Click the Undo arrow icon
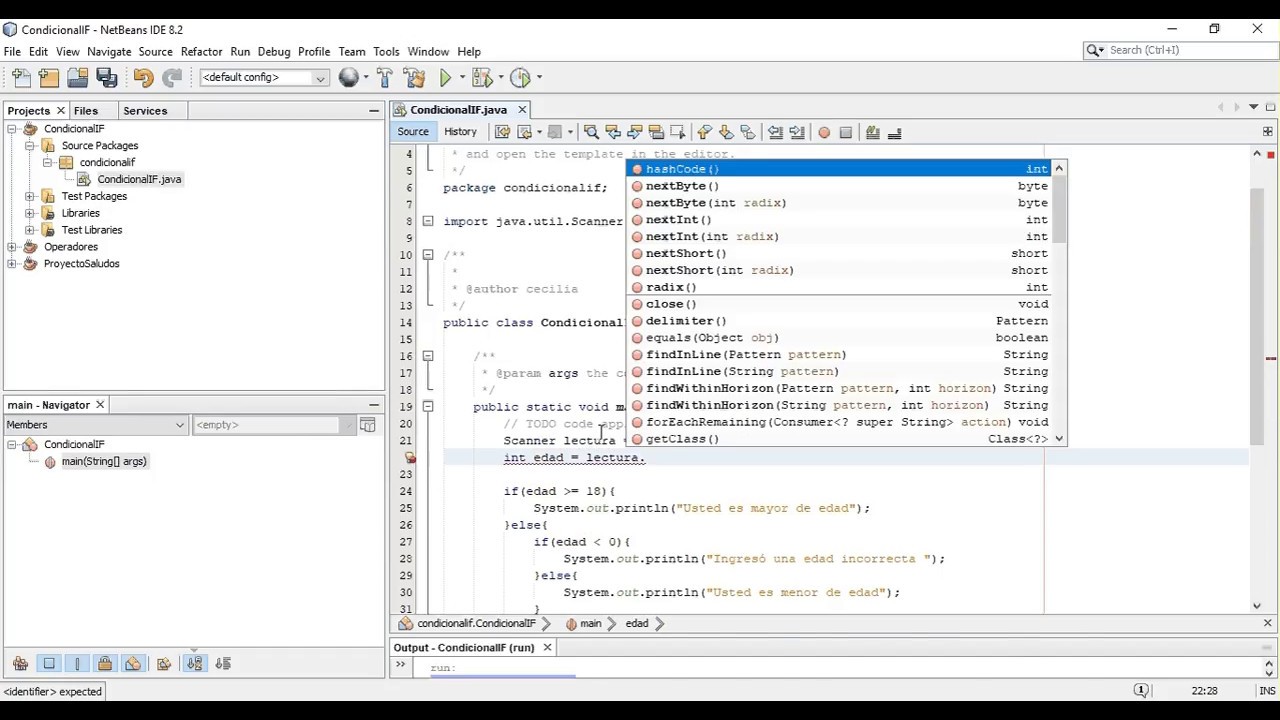This screenshot has width=1280, height=720. coord(143,78)
